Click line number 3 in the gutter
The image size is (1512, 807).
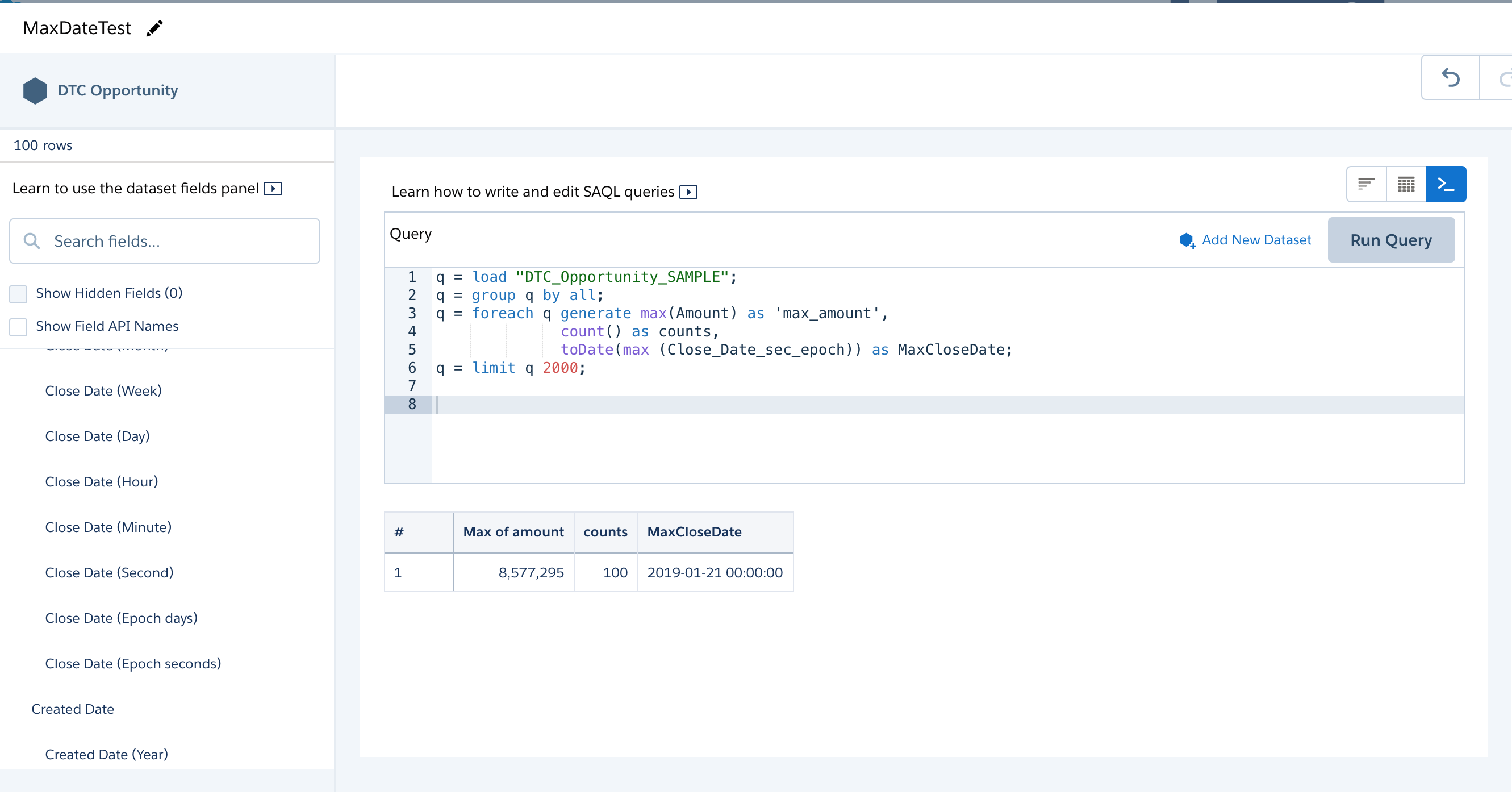(412, 313)
